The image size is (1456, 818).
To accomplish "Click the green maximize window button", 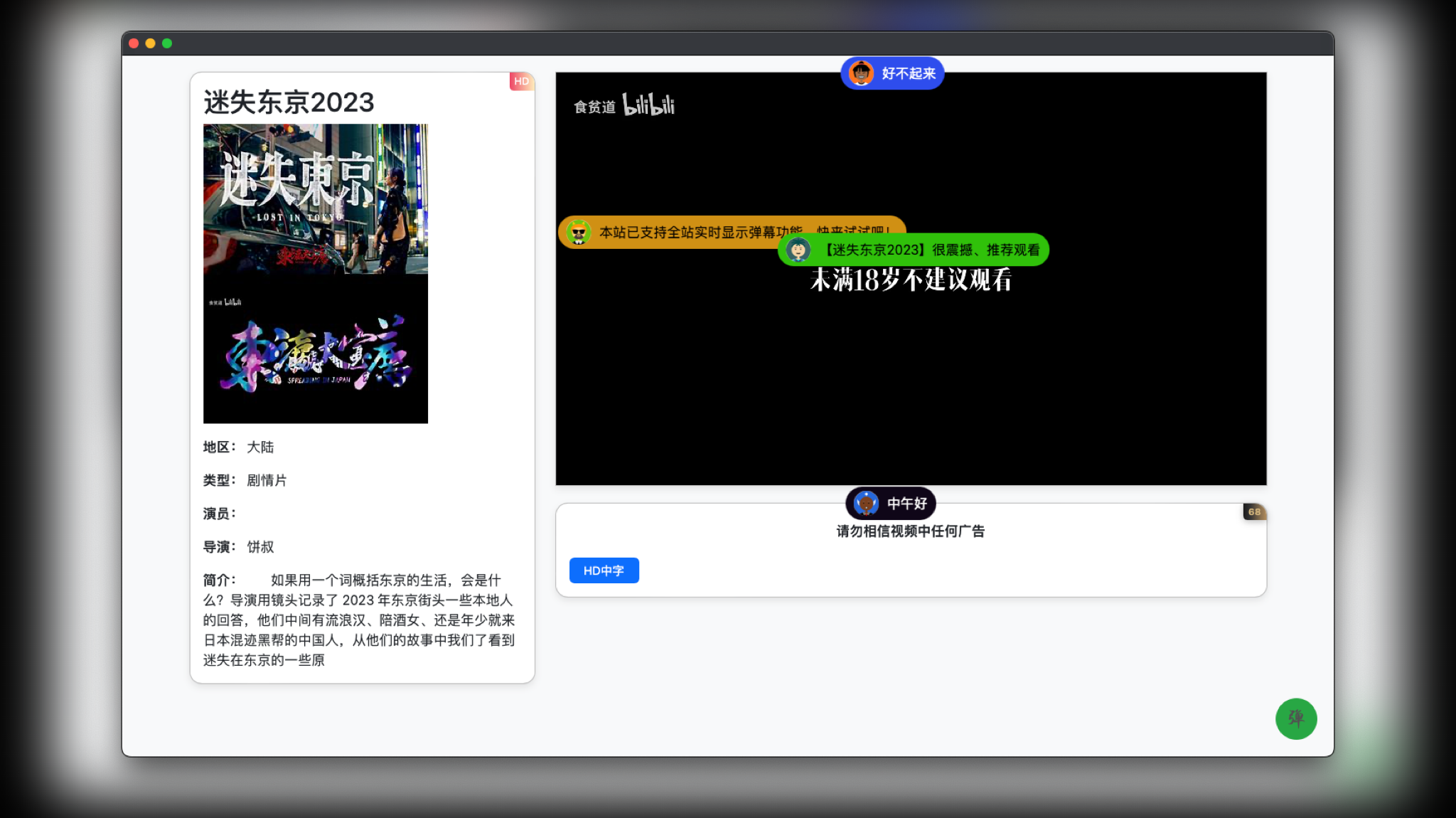I will coord(167,43).
